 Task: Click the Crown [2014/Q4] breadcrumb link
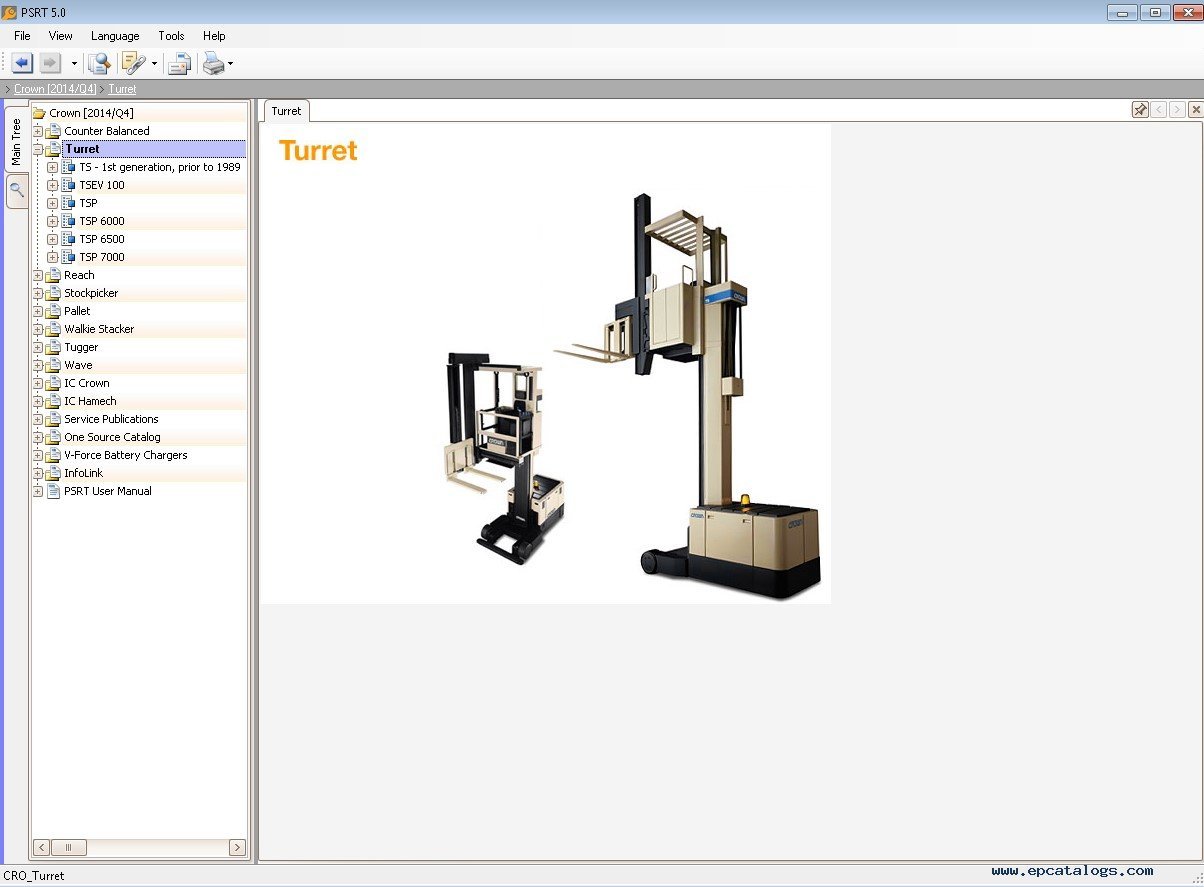click(x=55, y=89)
